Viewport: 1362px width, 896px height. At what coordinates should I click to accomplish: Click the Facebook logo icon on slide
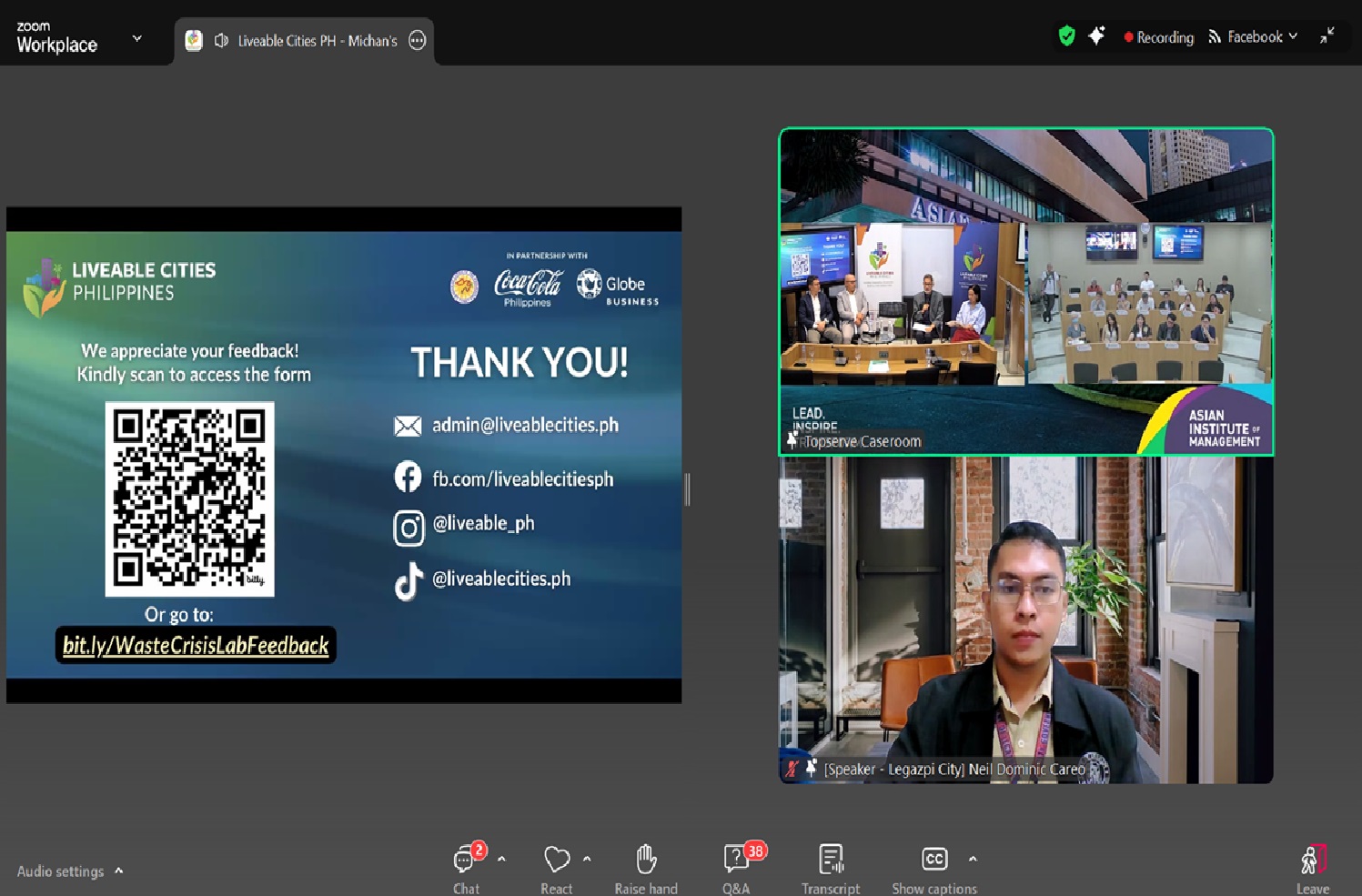pyautogui.click(x=408, y=477)
